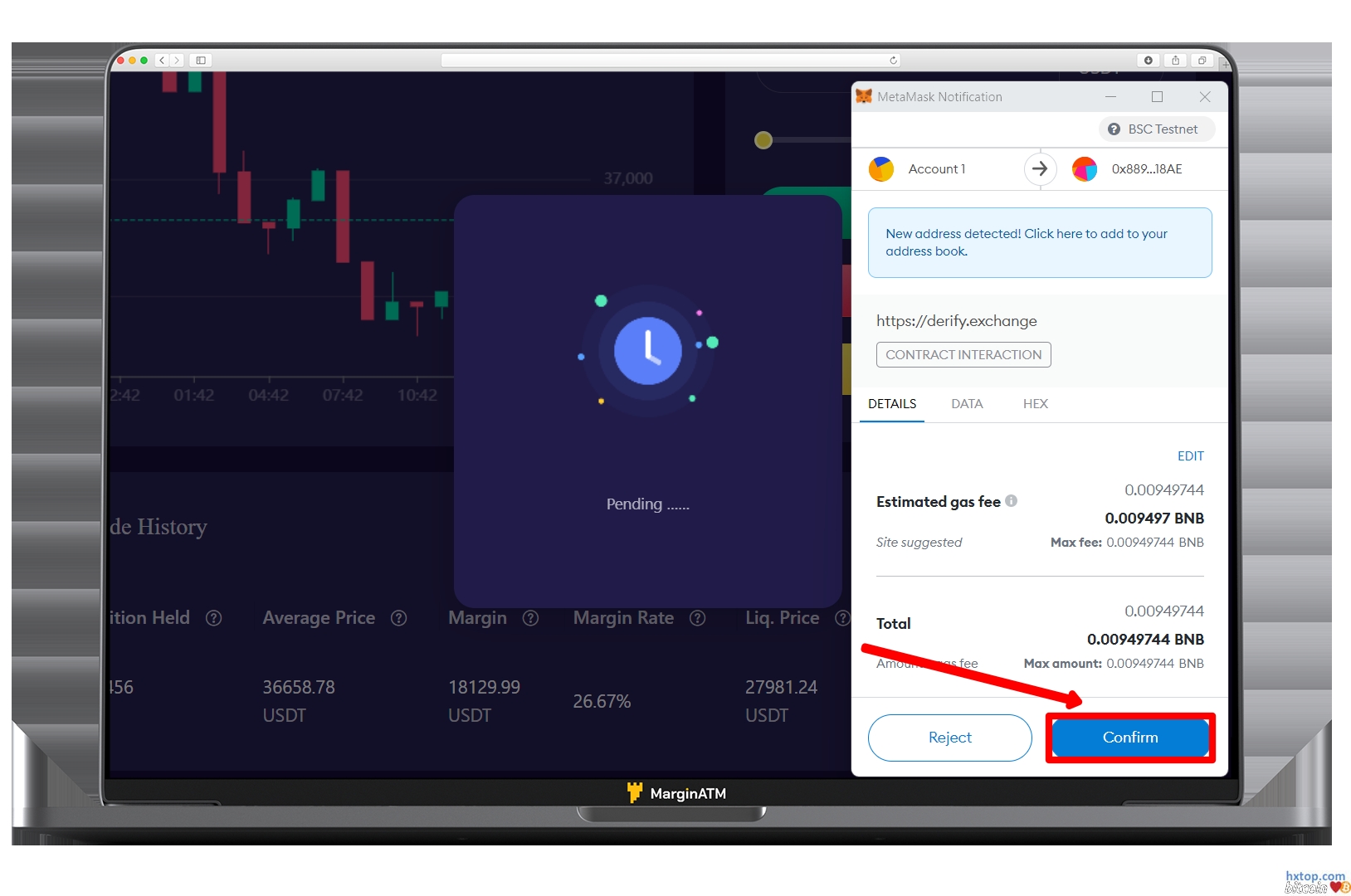Click the browser reload icon
The height and width of the screenshot is (896, 1351).
point(893,61)
